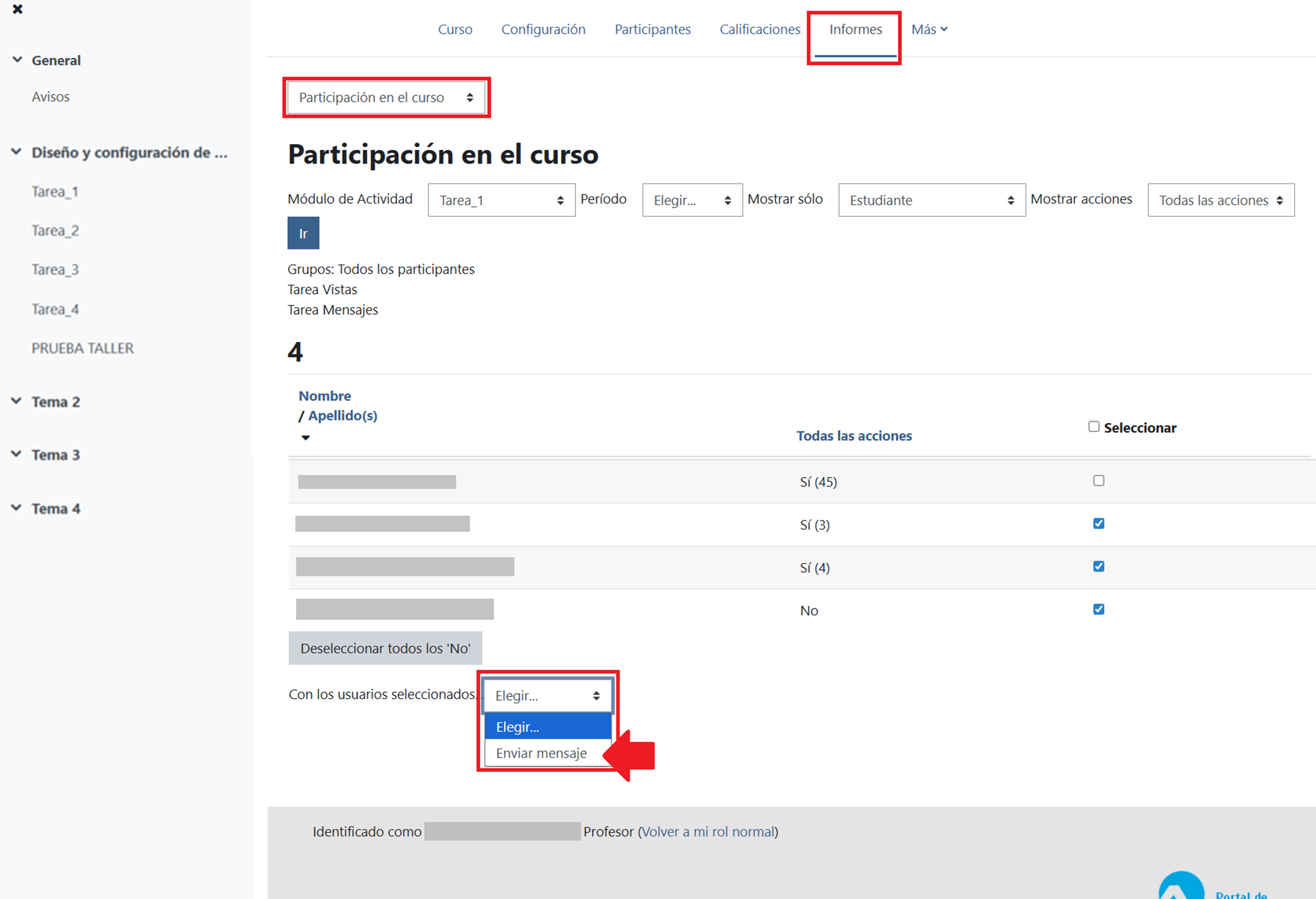
Task: Open Tarea_2 in the course index
Action: 55,230
